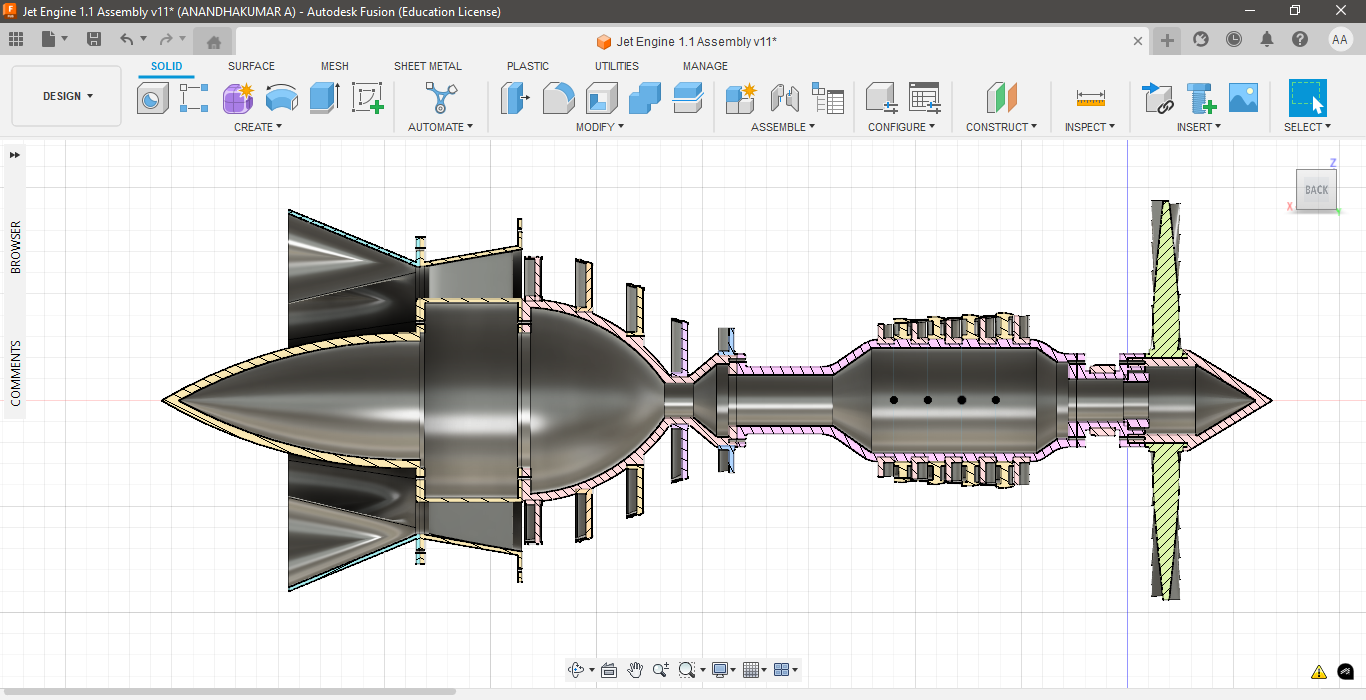Viewport: 1366px width, 700px height.
Task: Open the DESIGN workspace dropdown
Action: pos(67,96)
